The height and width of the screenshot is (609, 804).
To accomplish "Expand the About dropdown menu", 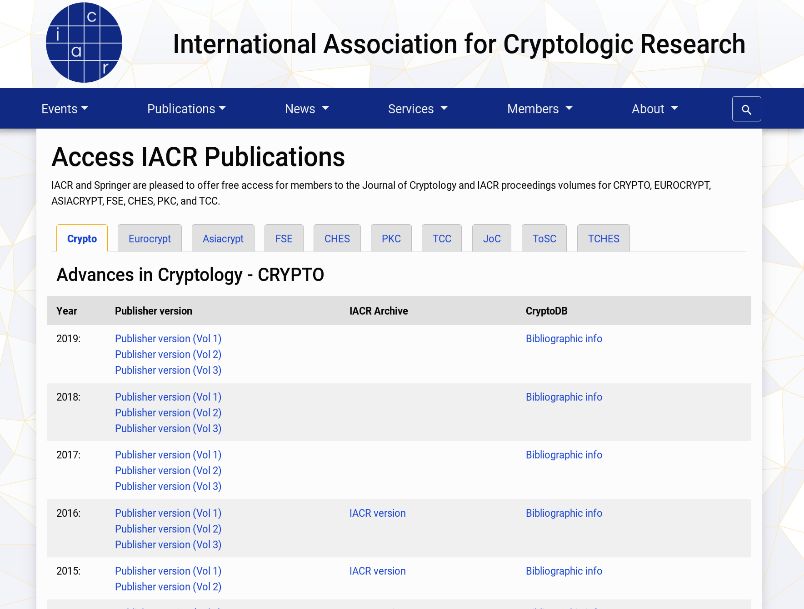I will (x=654, y=109).
